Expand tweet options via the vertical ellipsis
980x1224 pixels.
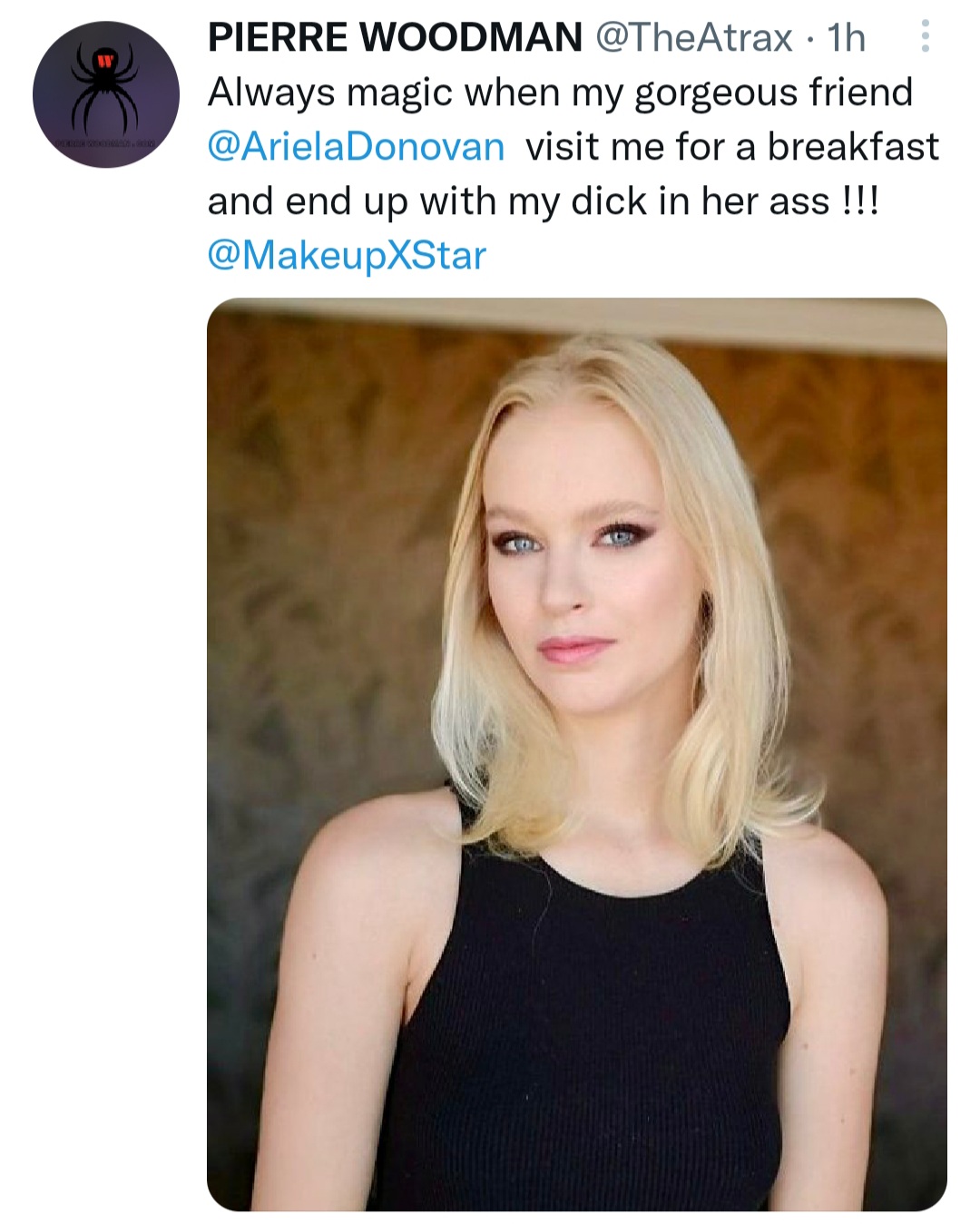925,36
